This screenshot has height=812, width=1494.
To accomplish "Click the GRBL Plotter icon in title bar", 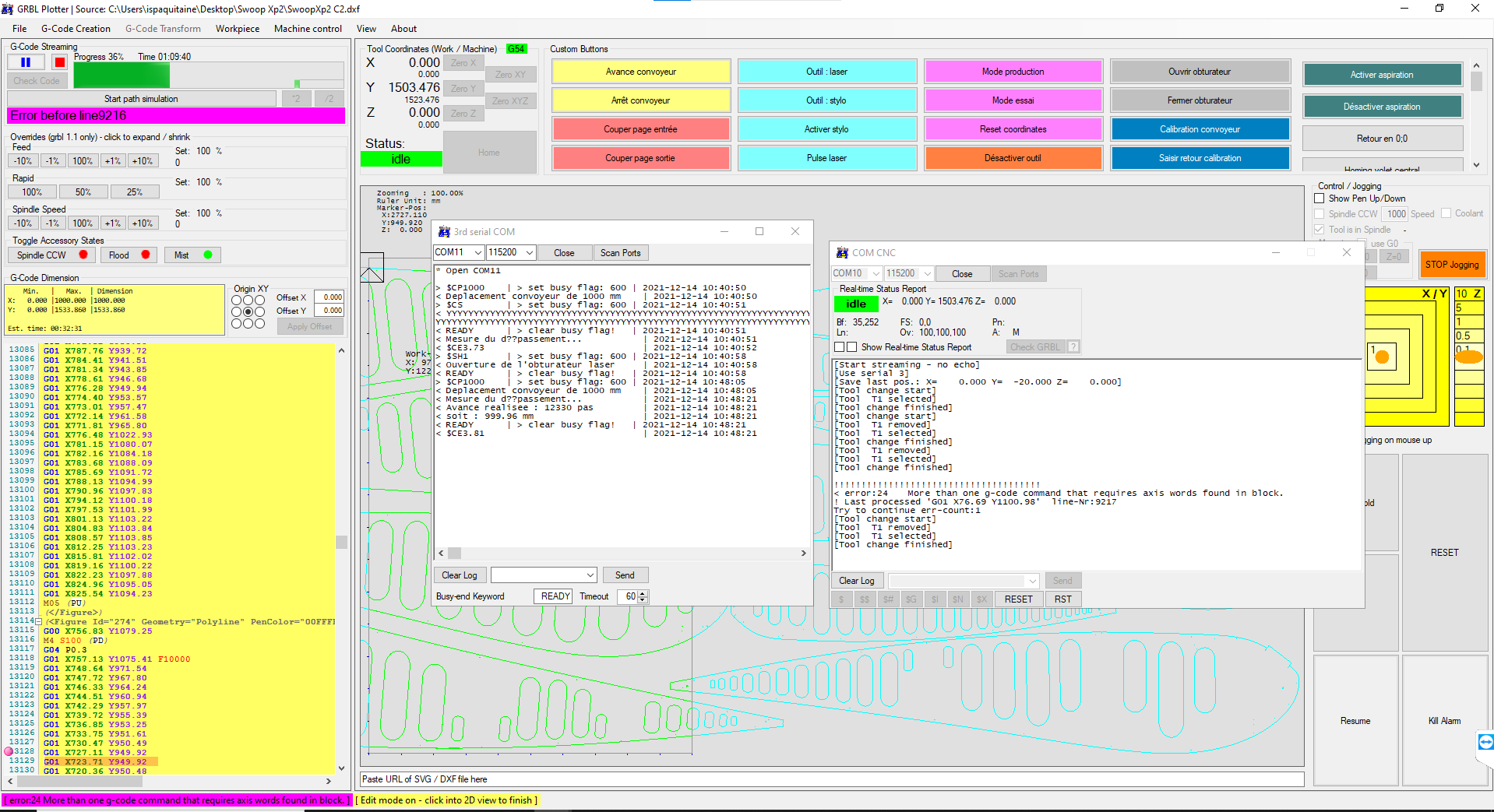I will pos(8,9).
